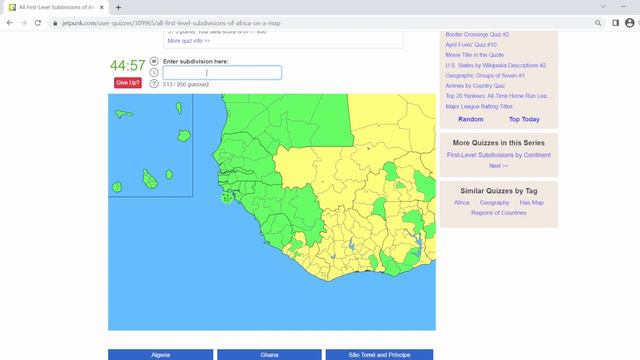This screenshot has width=640, height=360.
Task: Open Top 20 Yankees All-Time Home Run link
Action: 497,96
